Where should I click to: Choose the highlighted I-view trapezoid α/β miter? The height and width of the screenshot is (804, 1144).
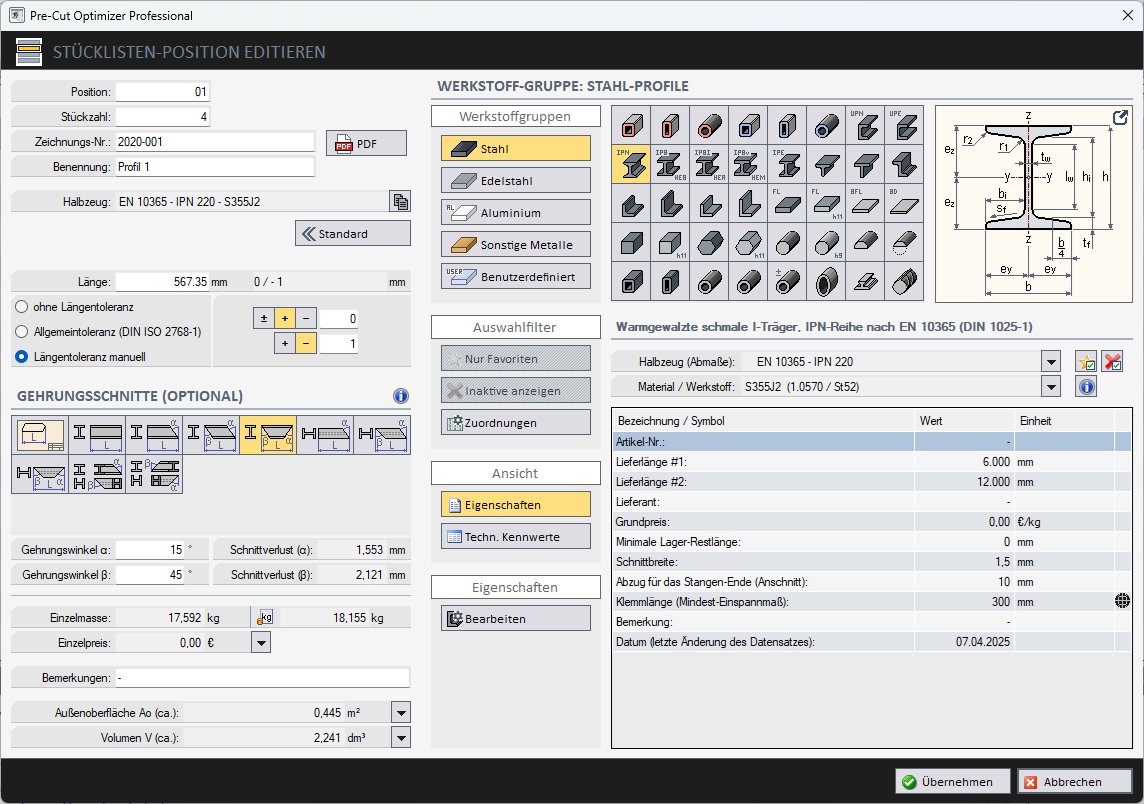(x=268, y=435)
